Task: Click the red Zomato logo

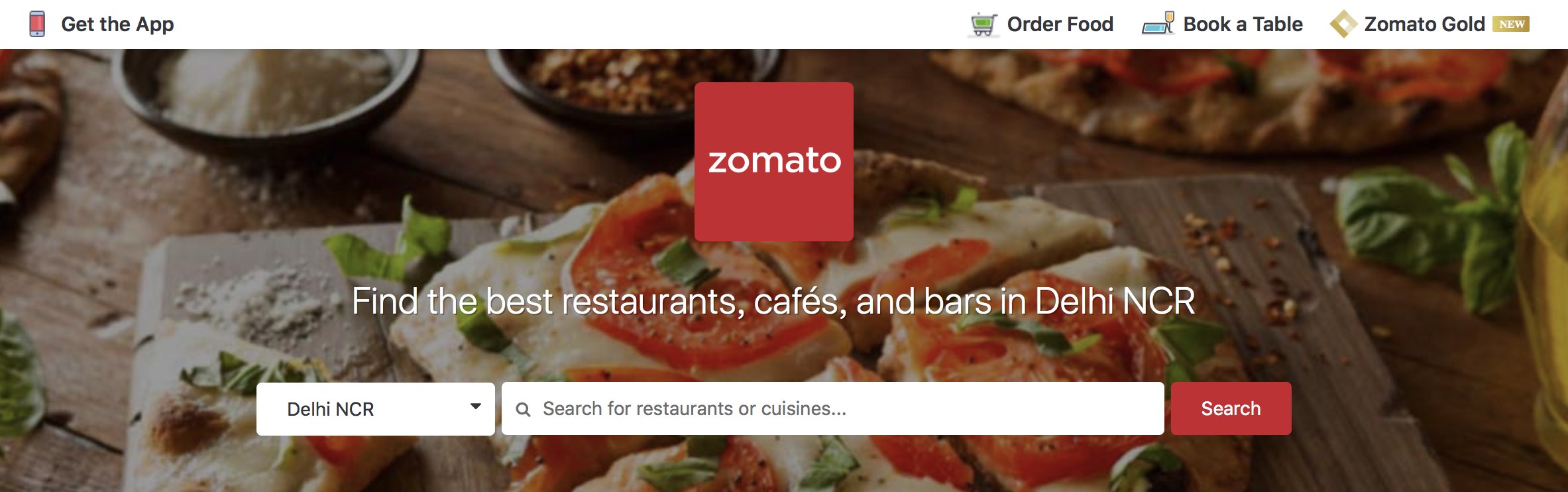Action: coord(774,162)
